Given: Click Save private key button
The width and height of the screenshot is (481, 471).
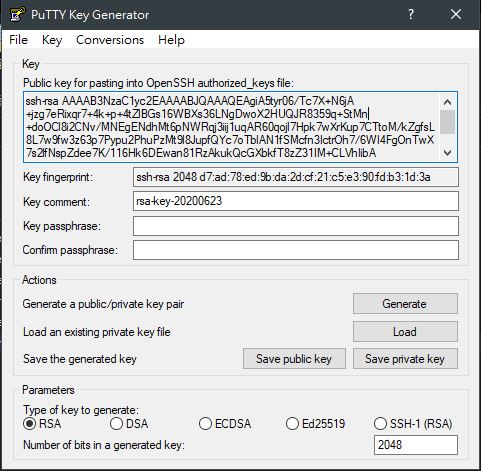Looking at the screenshot, I should [405, 359].
